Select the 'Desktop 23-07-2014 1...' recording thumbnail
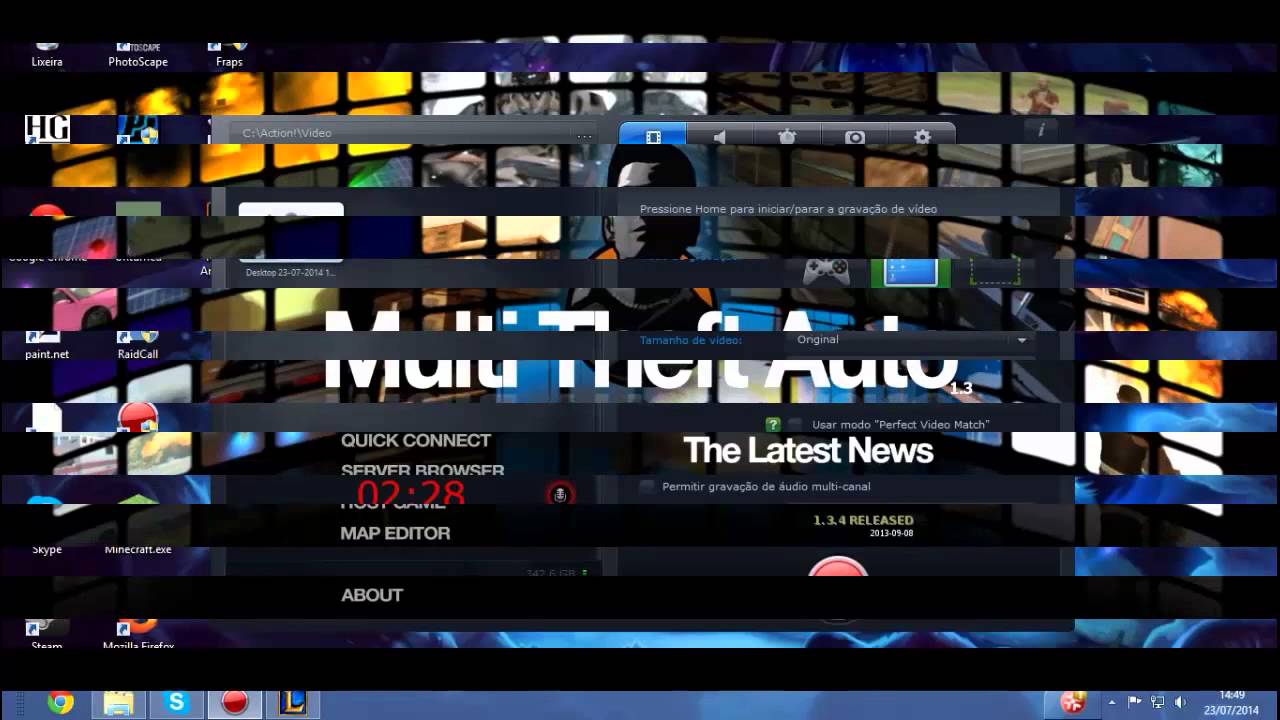The width and height of the screenshot is (1280, 720). tap(291, 240)
